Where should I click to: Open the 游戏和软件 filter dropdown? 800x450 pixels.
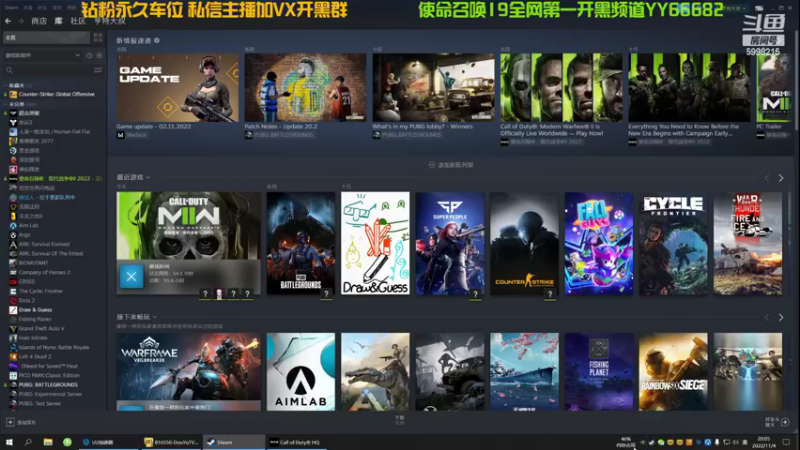point(42,55)
